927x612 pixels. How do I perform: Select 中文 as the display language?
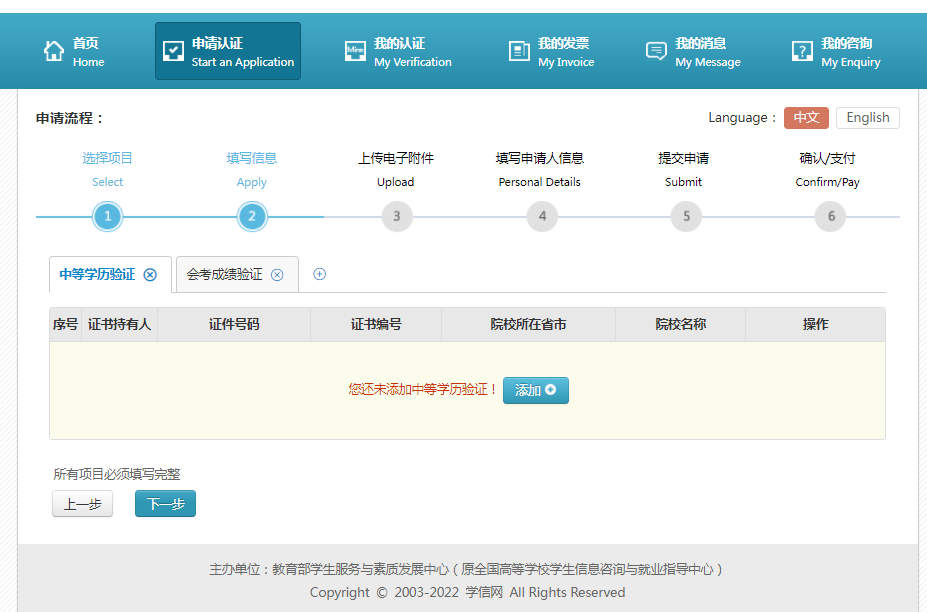click(x=806, y=117)
